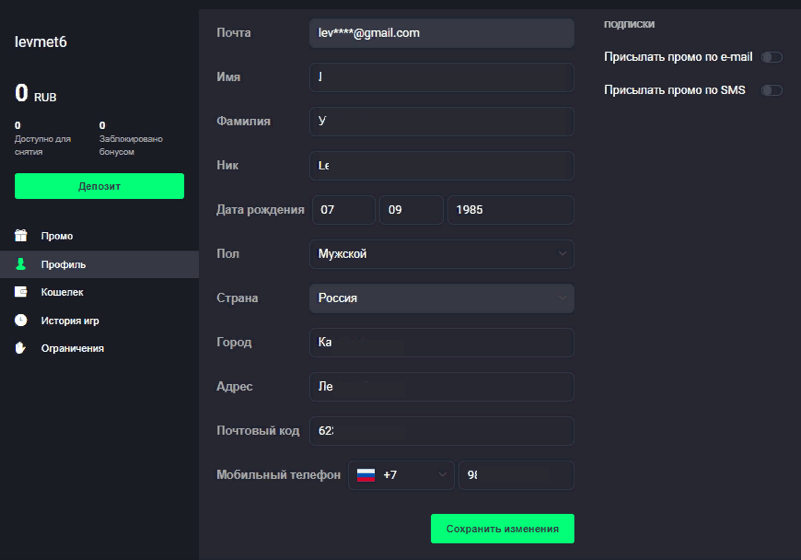Enable the Присылать промо по e-mail toggle
The height and width of the screenshot is (560, 801).
tap(771, 58)
